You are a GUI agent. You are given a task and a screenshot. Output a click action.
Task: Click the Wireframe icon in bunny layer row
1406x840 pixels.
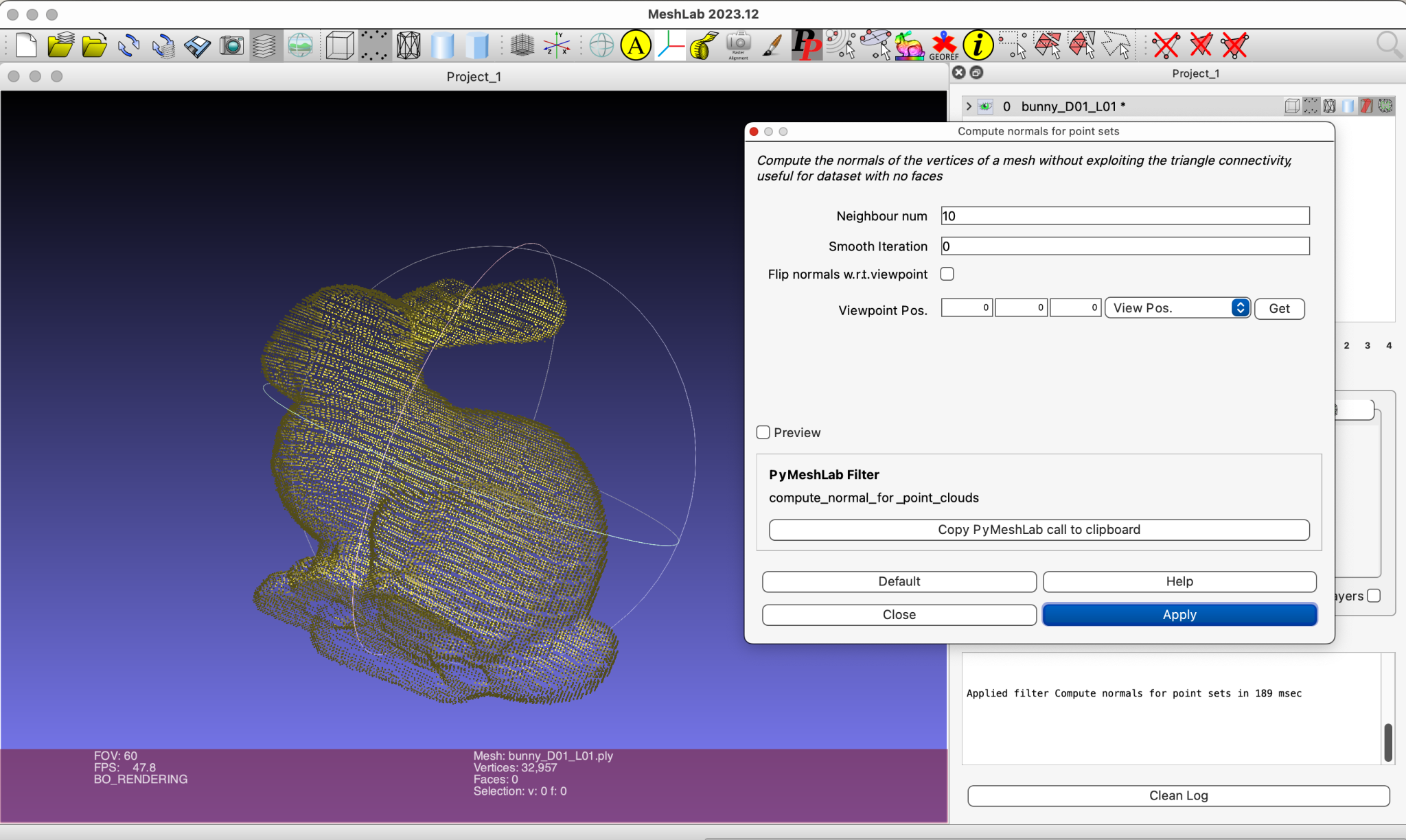click(1330, 106)
